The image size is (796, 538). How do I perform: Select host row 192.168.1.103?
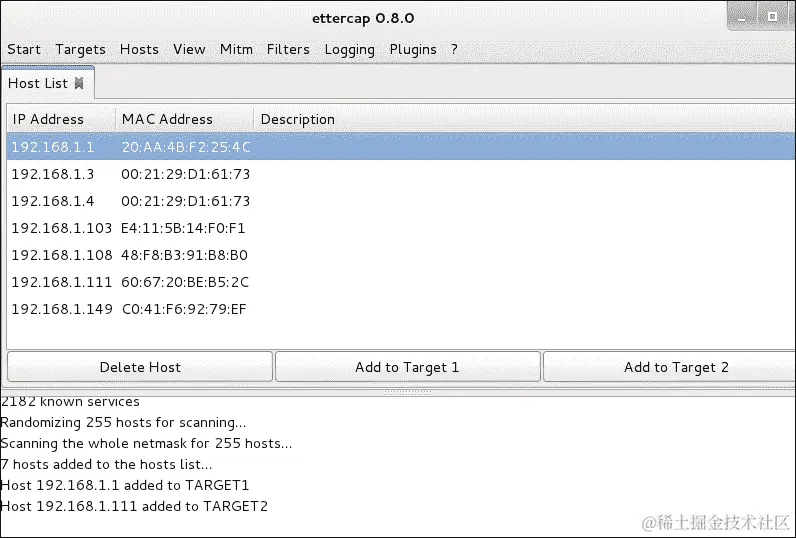tap(401, 228)
